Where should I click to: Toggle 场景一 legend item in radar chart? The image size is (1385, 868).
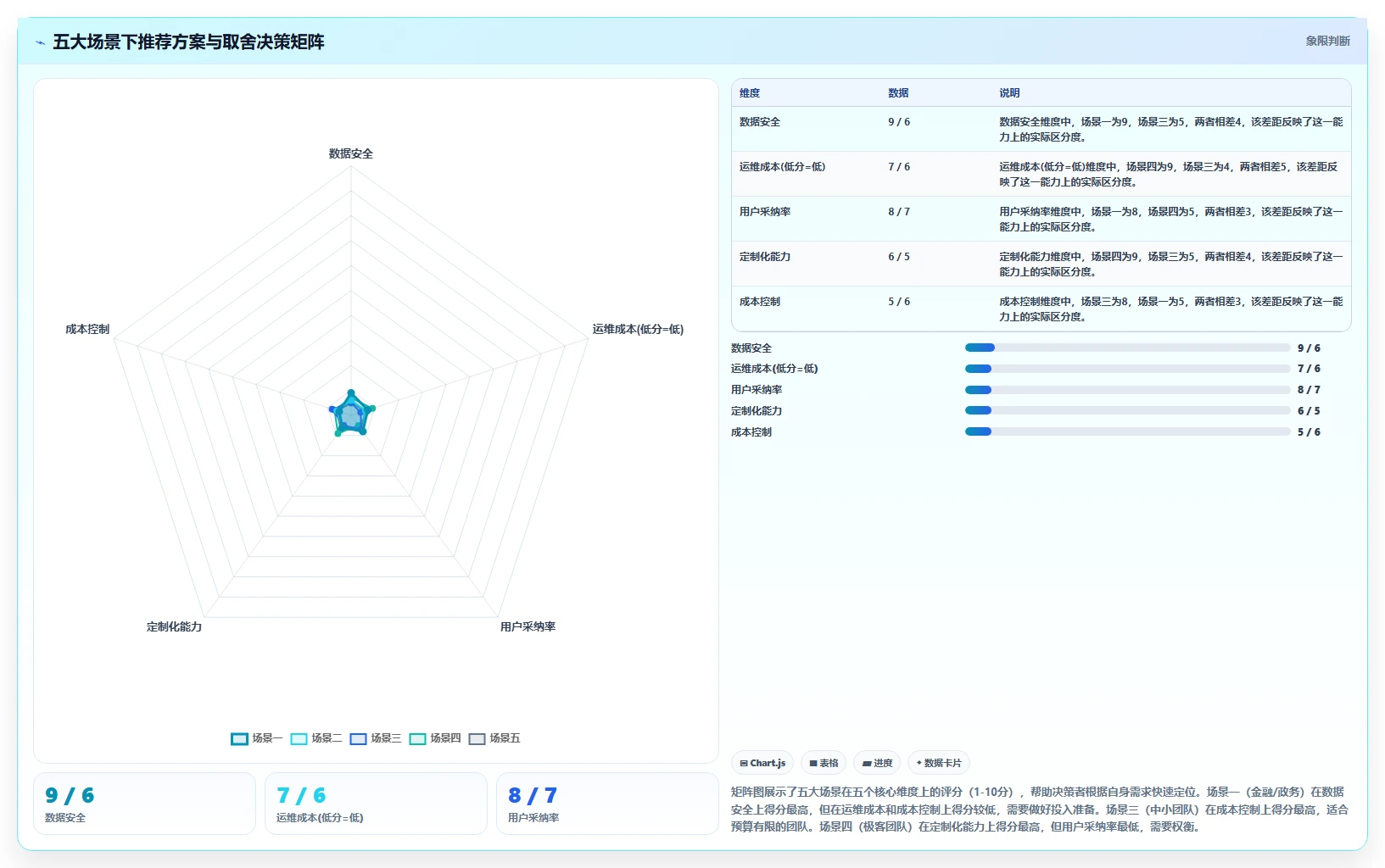point(256,738)
